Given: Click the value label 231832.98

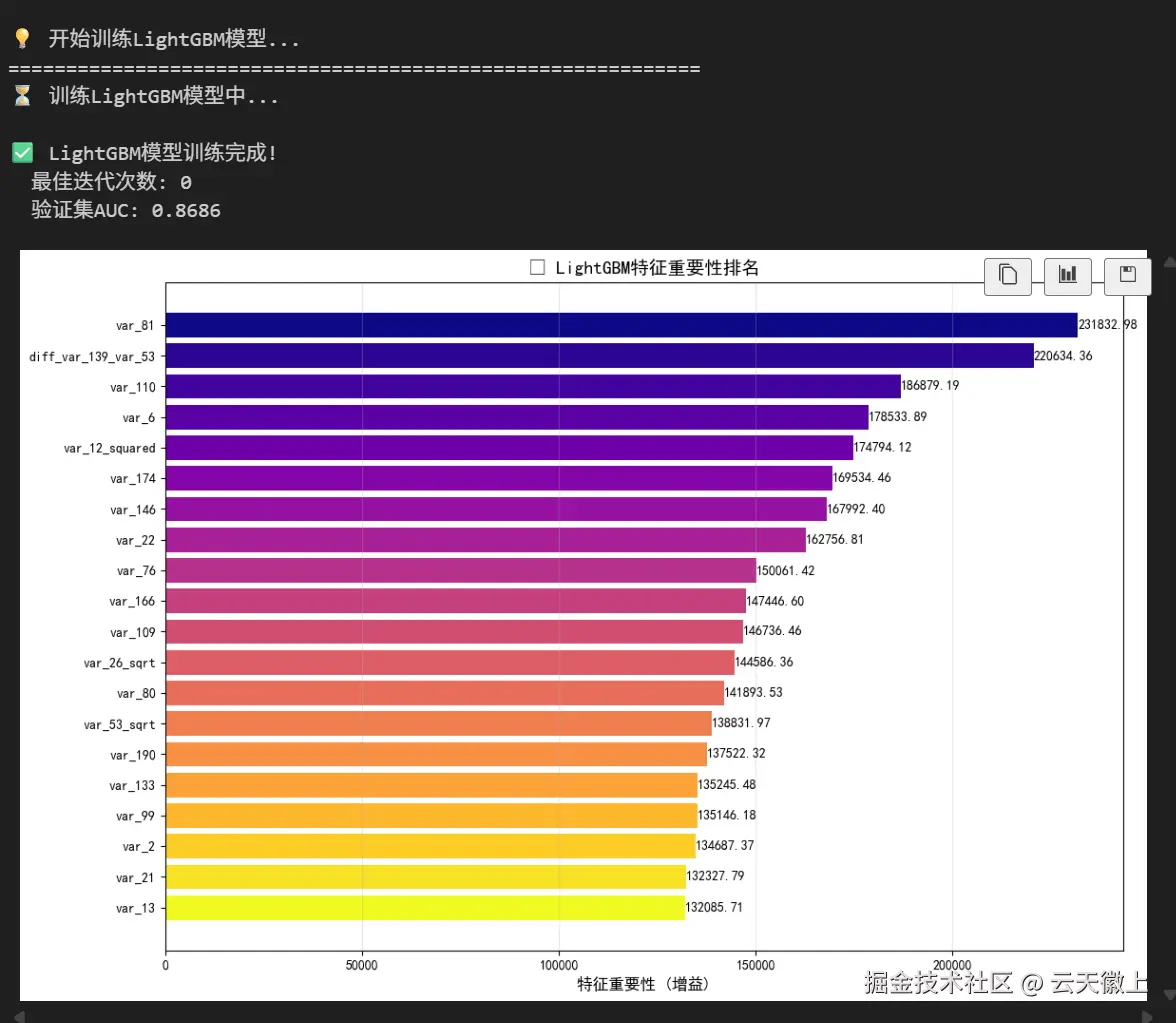Looking at the screenshot, I should [1107, 324].
